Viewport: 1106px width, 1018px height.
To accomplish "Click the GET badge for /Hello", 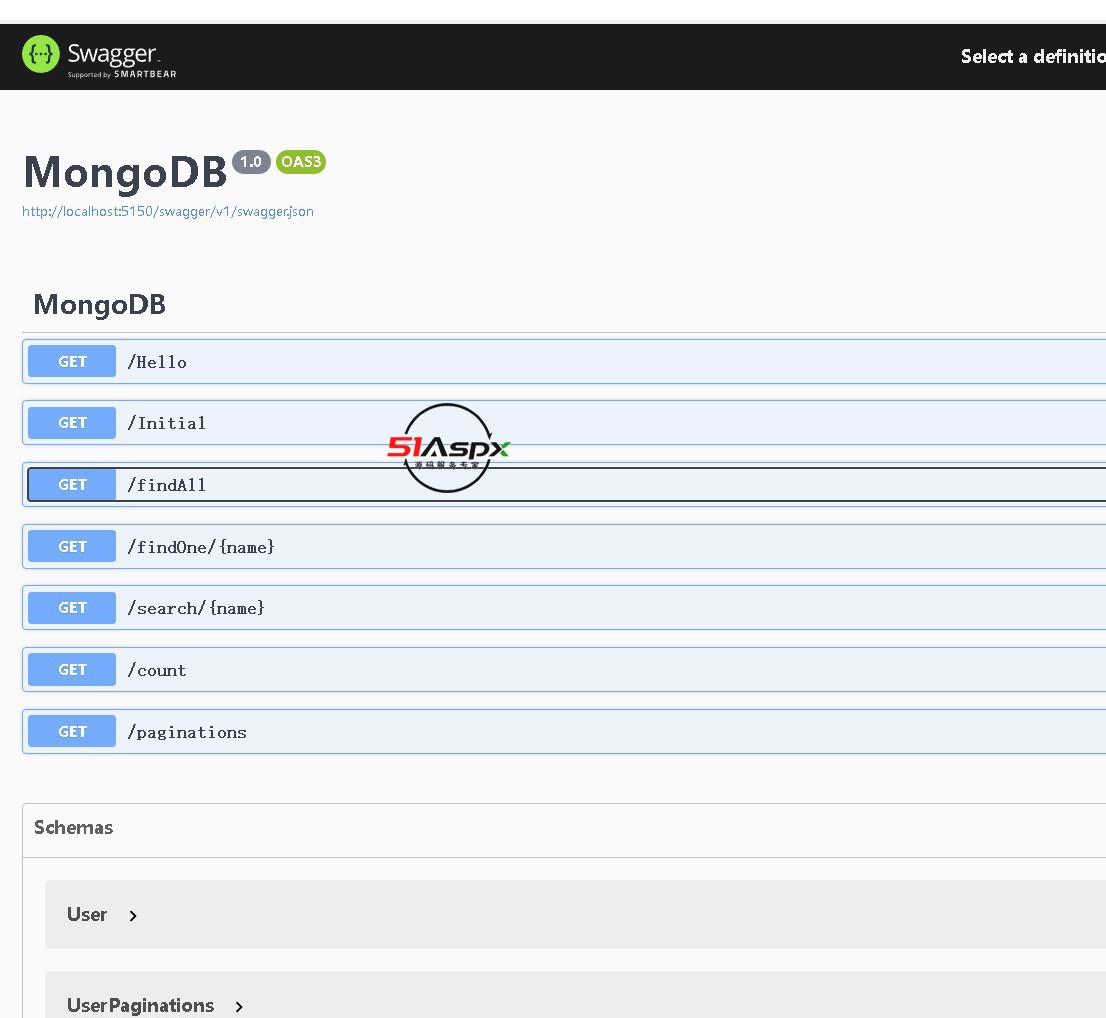I will [72, 362].
